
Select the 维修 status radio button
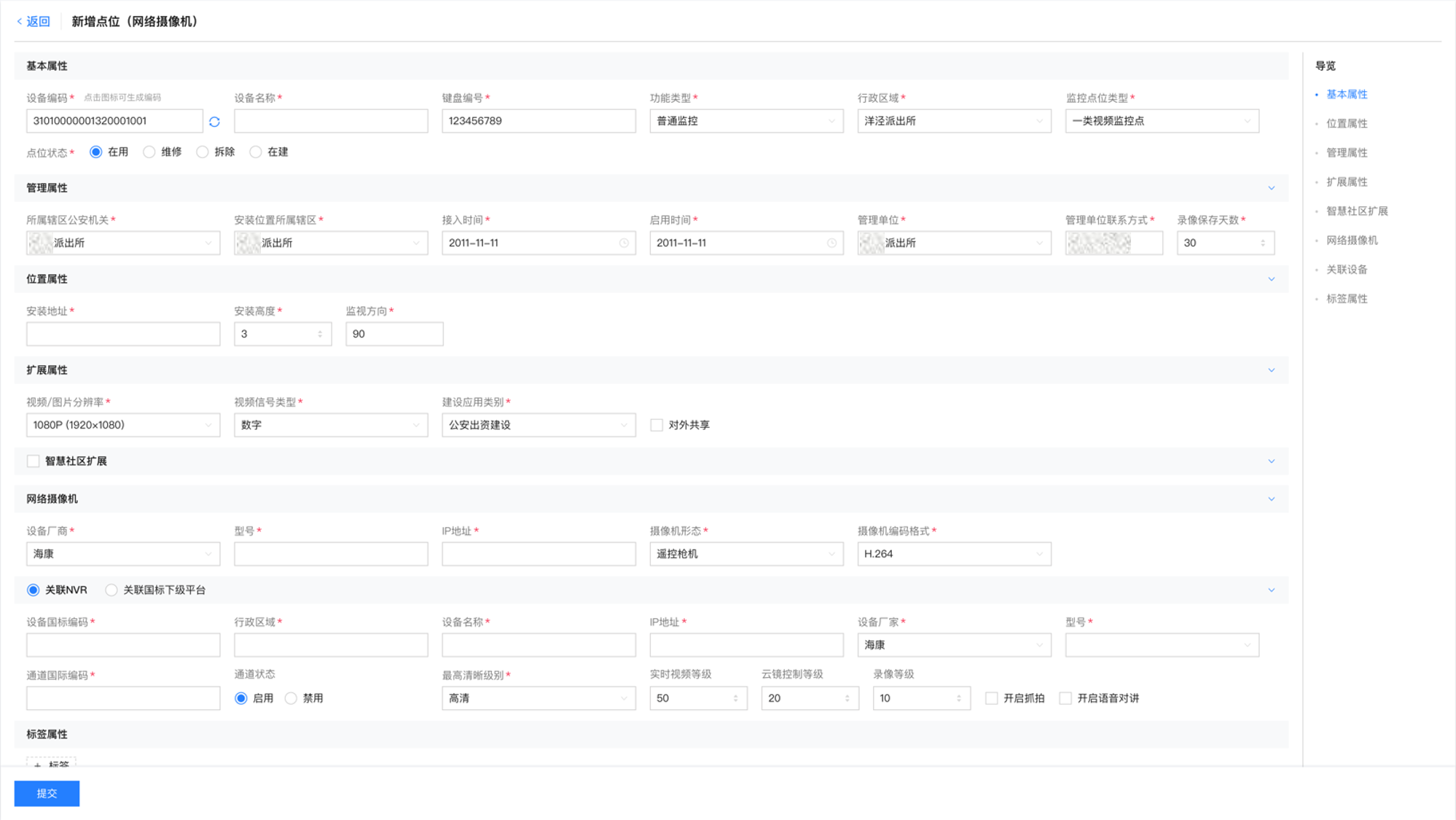tap(149, 152)
